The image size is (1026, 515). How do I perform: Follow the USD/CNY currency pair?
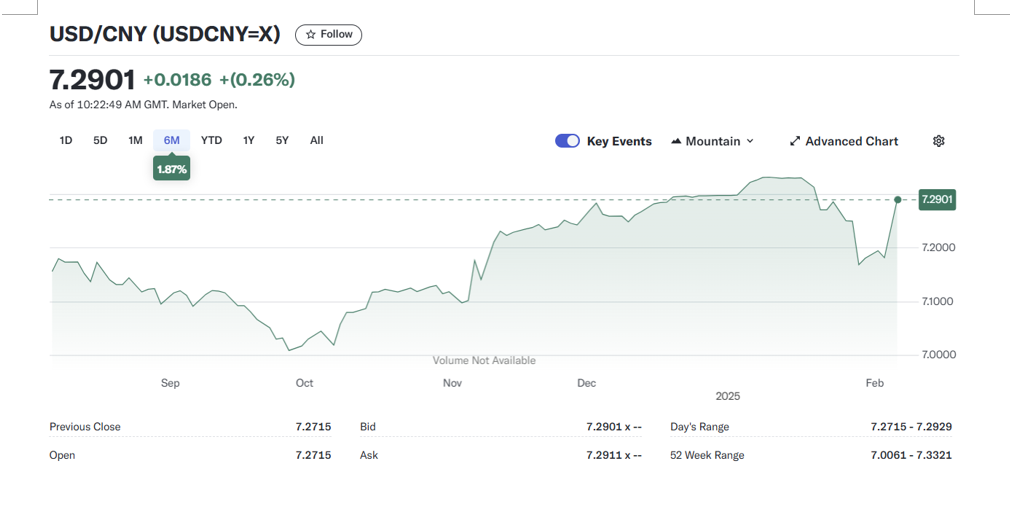click(329, 35)
